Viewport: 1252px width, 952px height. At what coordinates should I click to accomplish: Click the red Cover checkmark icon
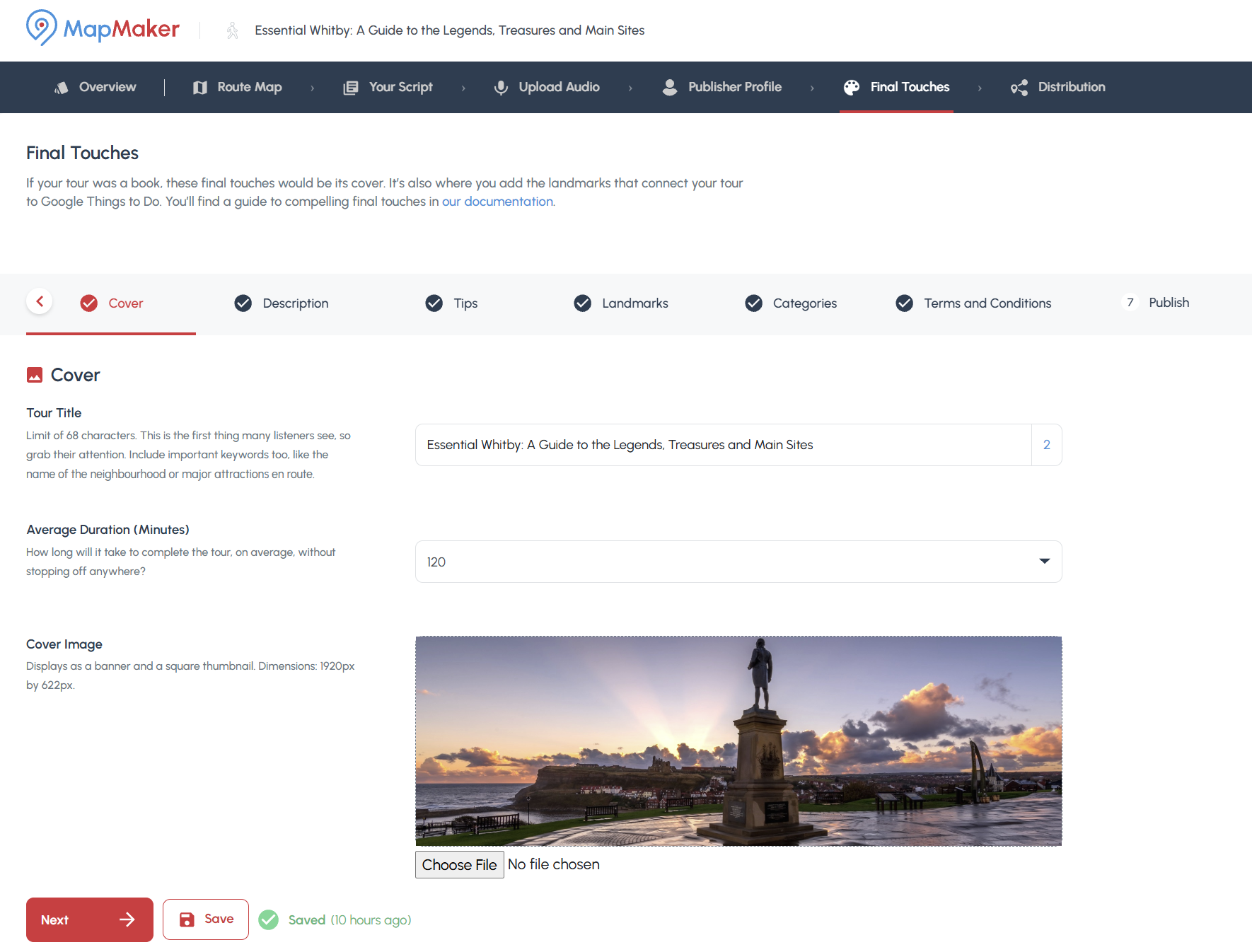pos(89,303)
